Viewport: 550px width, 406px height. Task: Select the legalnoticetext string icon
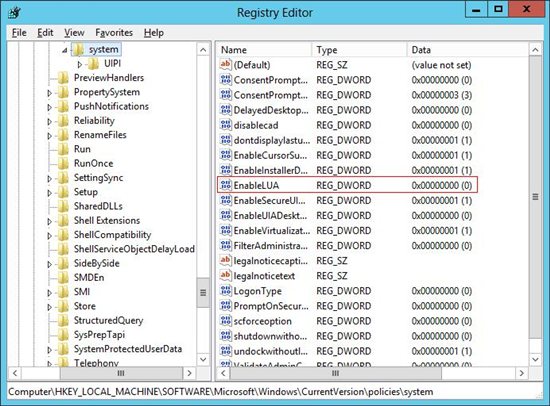coord(226,275)
